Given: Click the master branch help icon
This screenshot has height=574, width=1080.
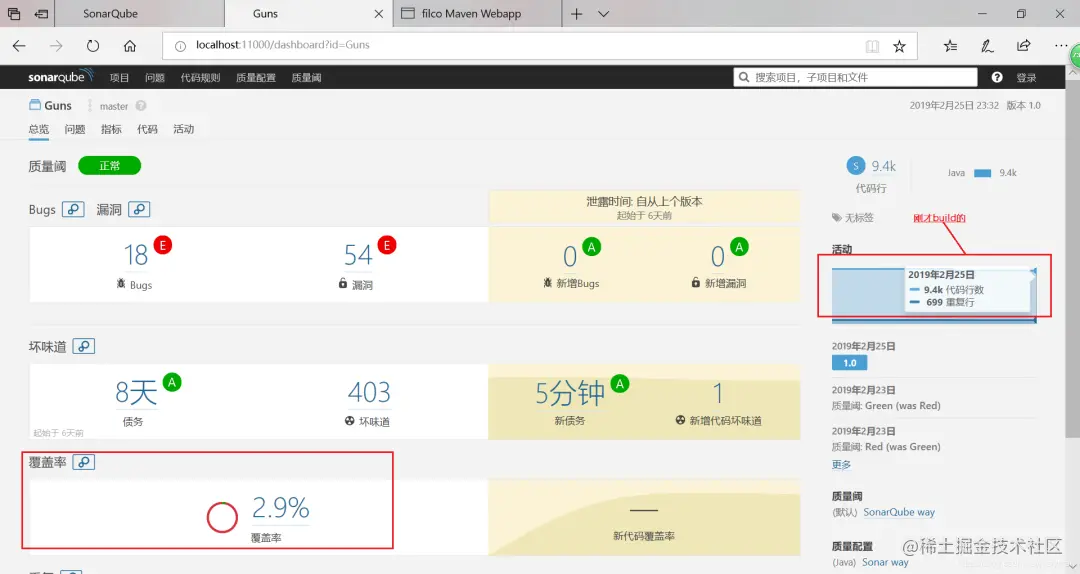Looking at the screenshot, I should (141, 105).
